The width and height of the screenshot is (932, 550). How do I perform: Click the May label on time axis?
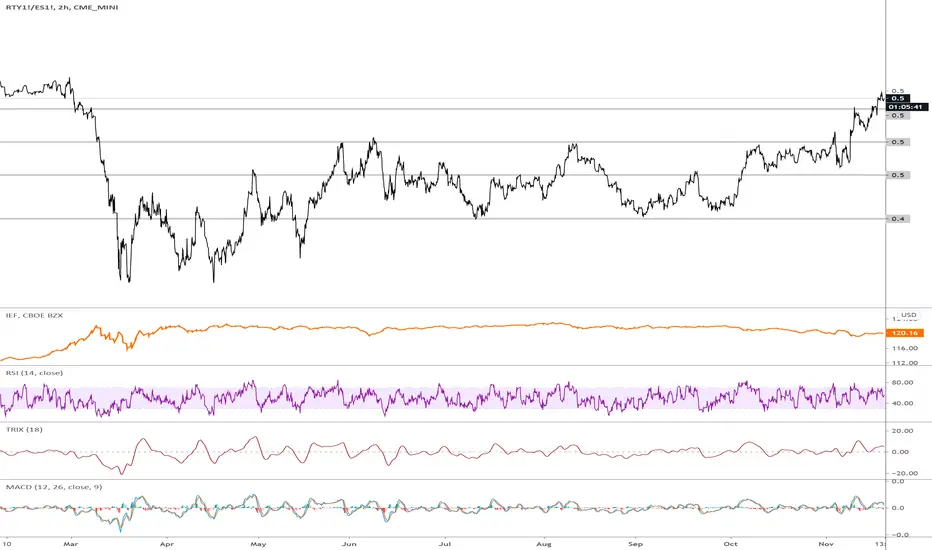[x=258, y=543]
